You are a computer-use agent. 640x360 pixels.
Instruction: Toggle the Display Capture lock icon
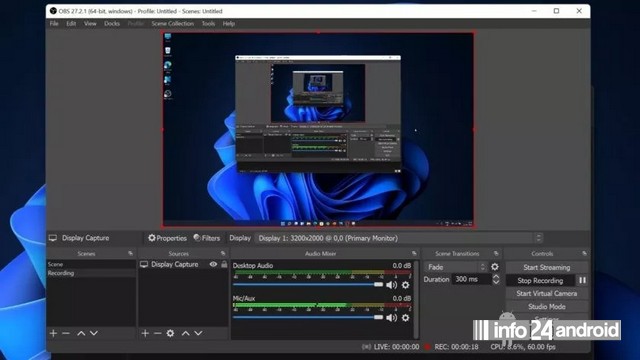click(224, 264)
